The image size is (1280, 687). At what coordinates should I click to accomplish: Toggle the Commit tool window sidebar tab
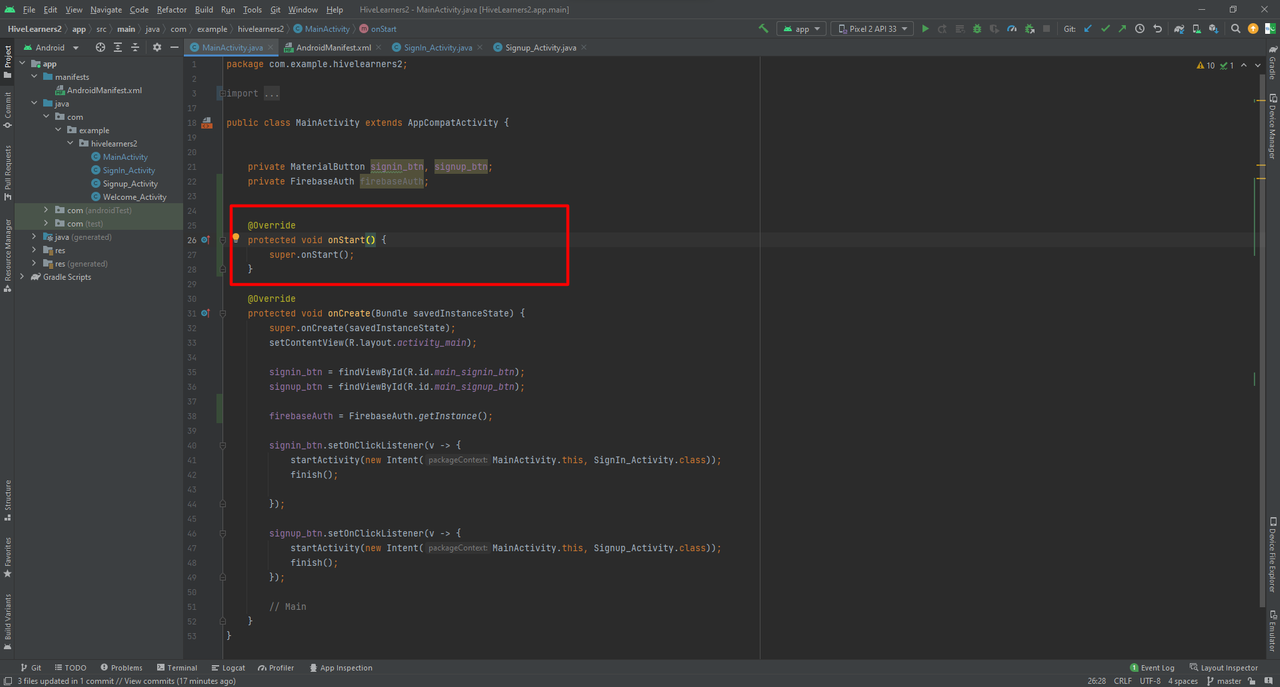pos(8,110)
